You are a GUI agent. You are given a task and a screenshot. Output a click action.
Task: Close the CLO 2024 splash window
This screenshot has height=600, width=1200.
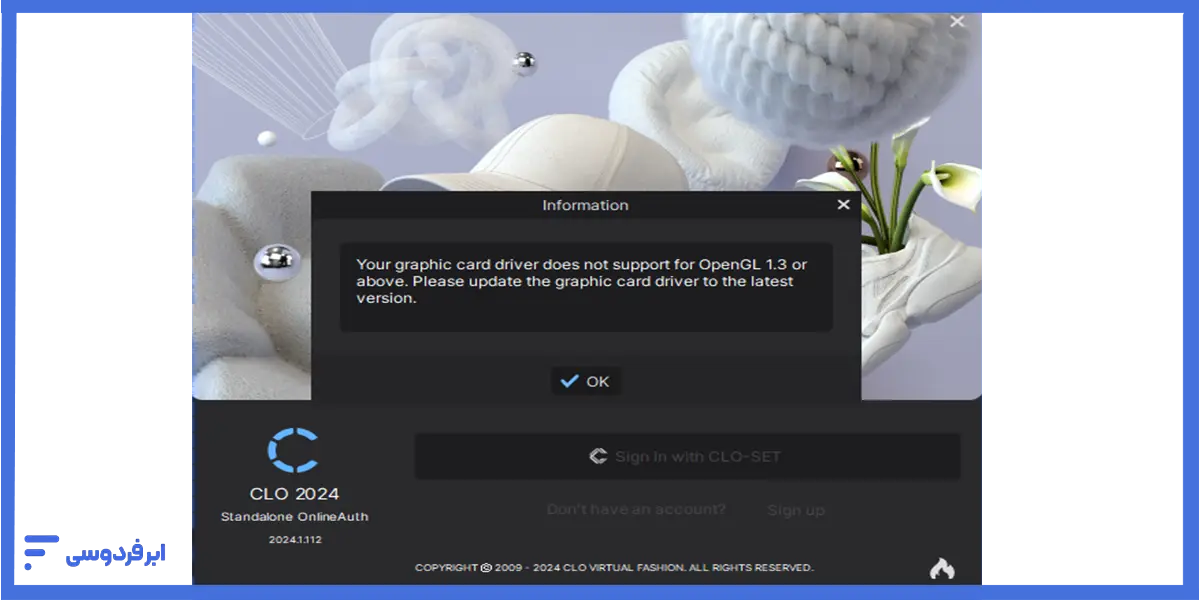coord(957,21)
